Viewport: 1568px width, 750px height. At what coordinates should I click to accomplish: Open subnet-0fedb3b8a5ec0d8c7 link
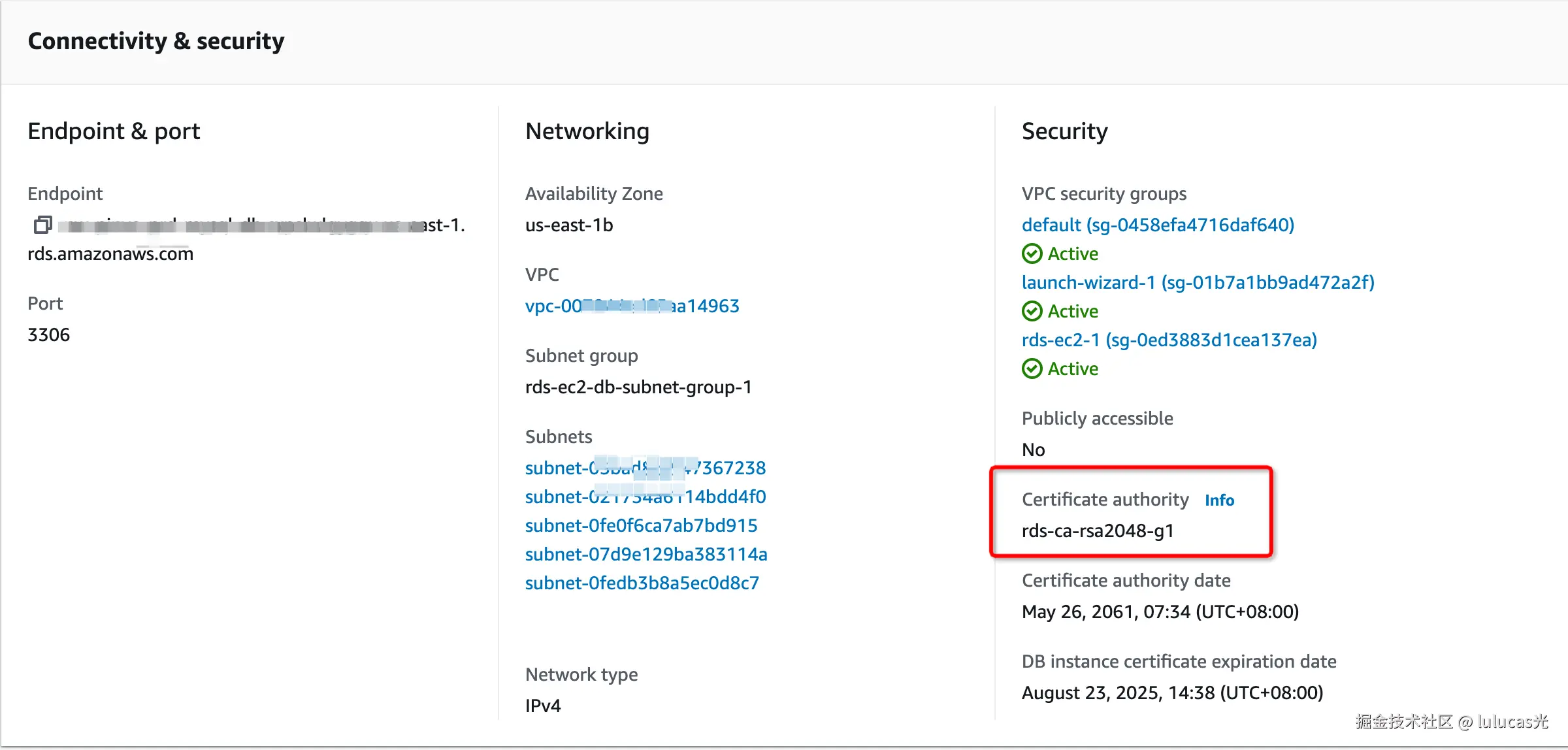click(x=642, y=583)
